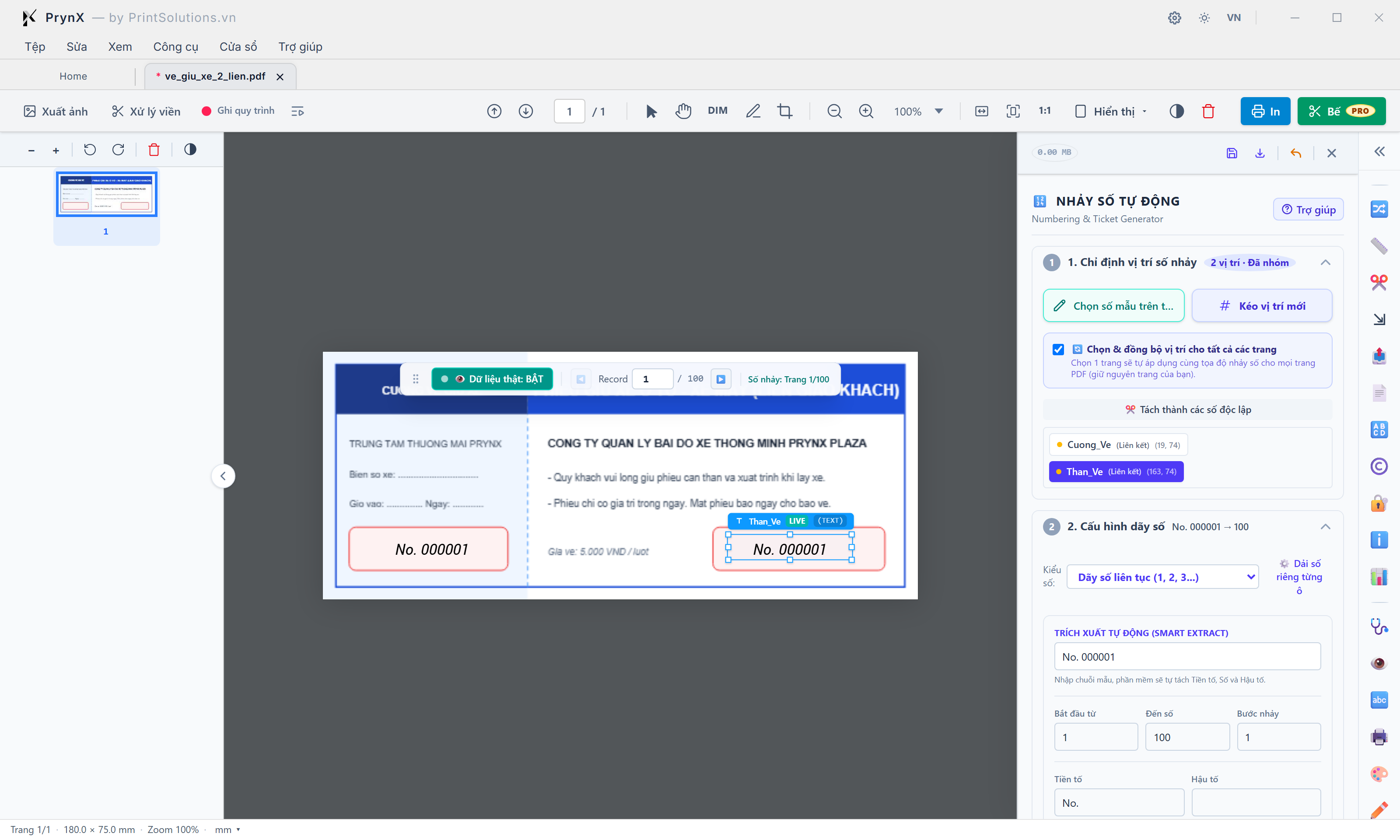1400x840 pixels.
Task: Open the 'Trợ giúp' menu
Action: pyautogui.click(x=301, y=47)
